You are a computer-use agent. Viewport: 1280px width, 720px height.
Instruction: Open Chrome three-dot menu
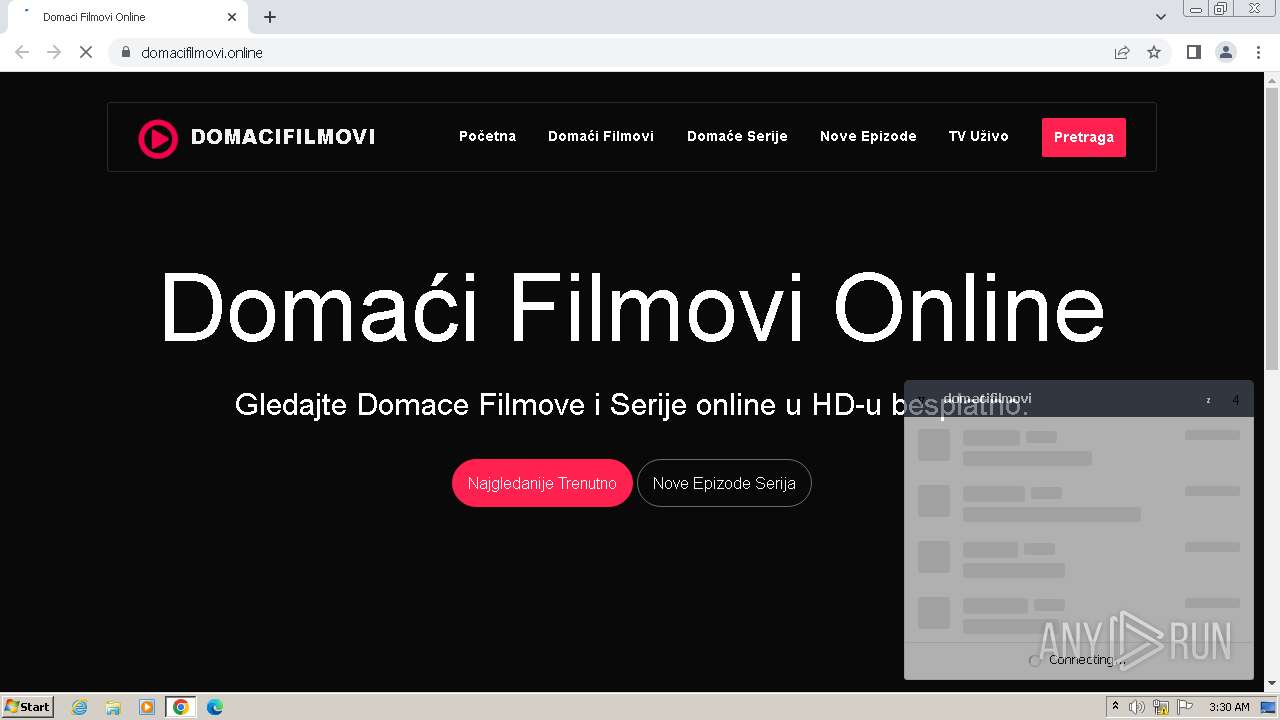(1258, 52)
